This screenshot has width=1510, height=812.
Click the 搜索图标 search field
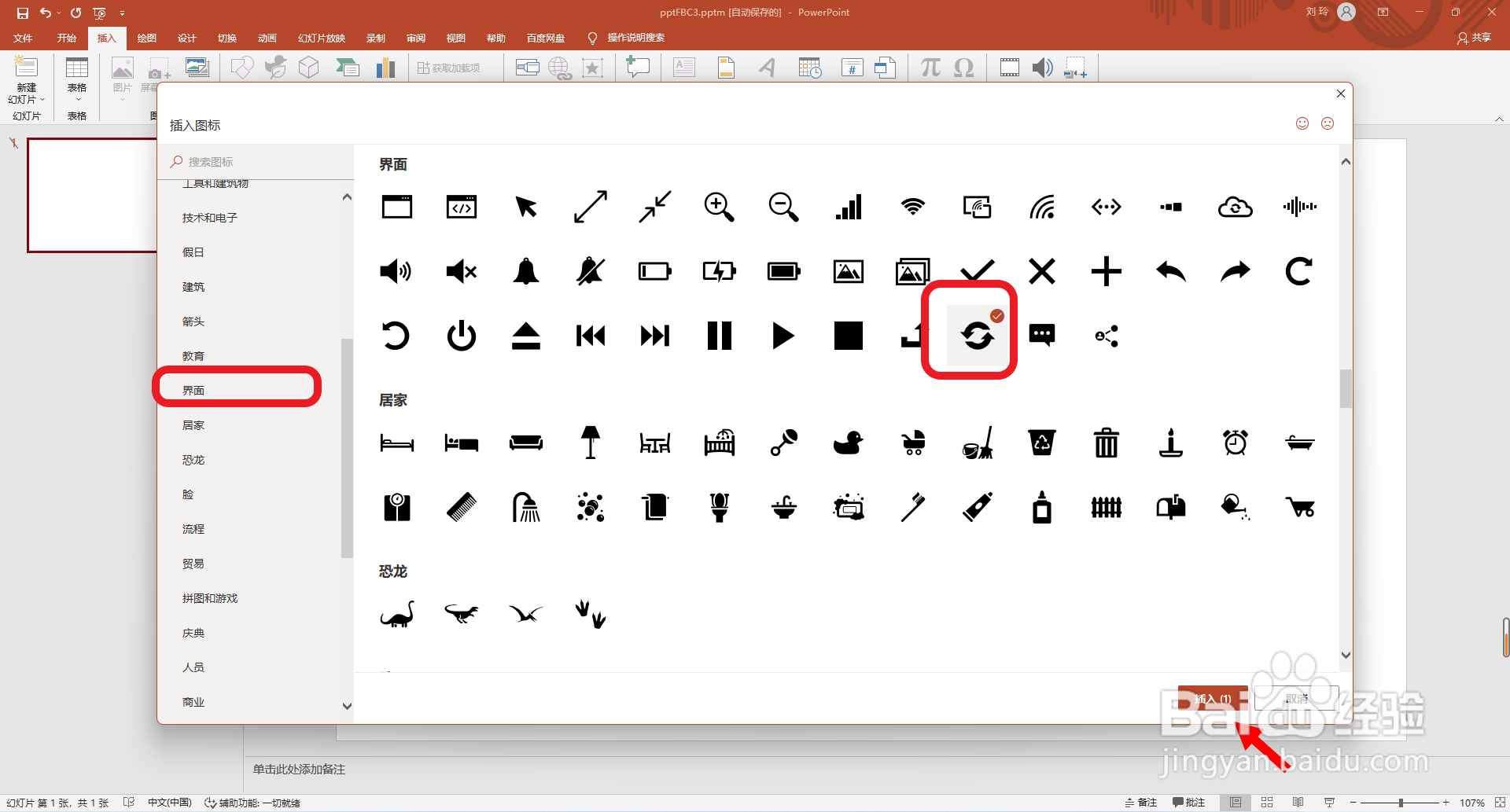(x=256, y=162)
